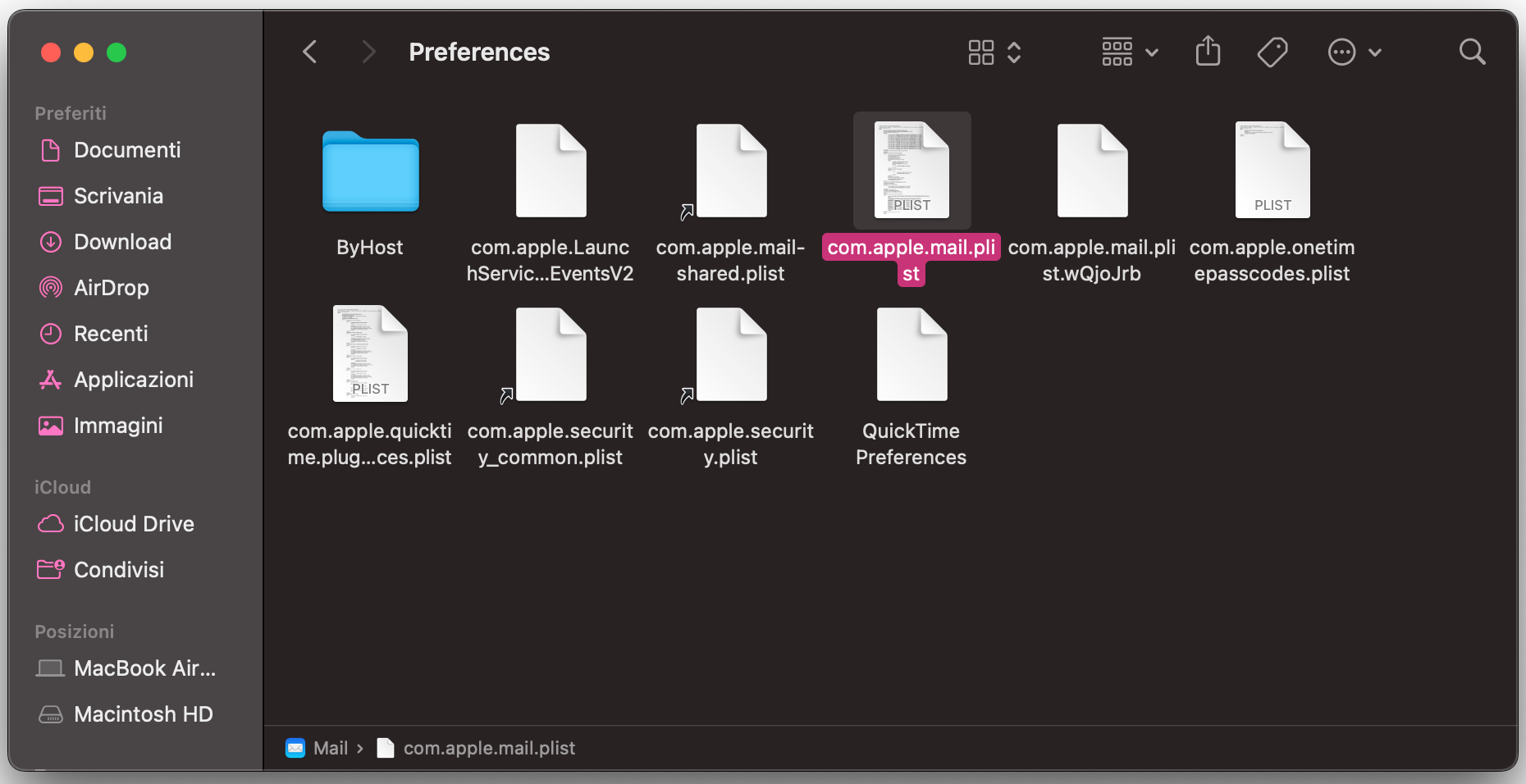Select Macintosh HD under Posizioni
Viewport: 1526px width, 784px height.
point(144,713)
